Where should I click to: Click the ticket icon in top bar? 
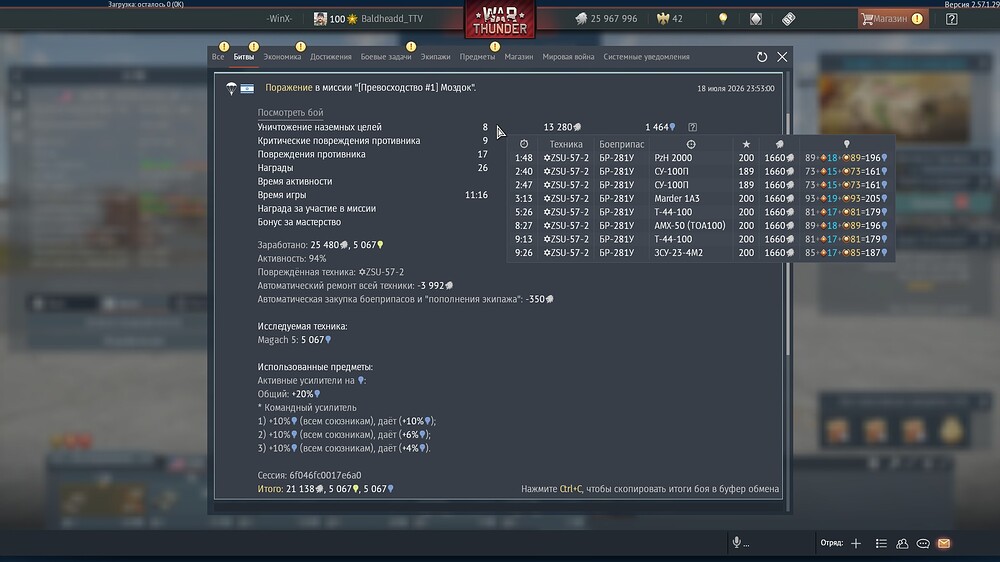[x=788, y=18]
